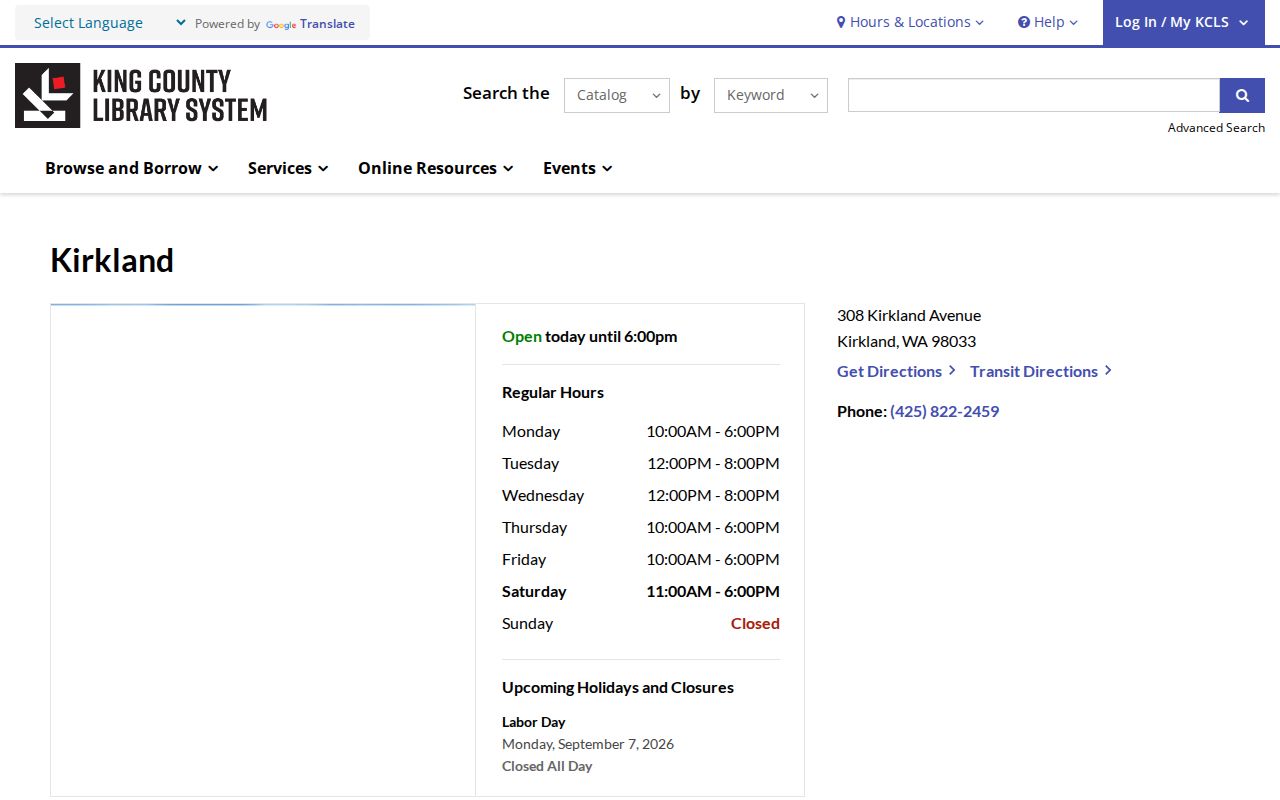Click the Transit Directions link
Screen dimensions: 1280x800
pyautogui.click(x=1041, y=371)
